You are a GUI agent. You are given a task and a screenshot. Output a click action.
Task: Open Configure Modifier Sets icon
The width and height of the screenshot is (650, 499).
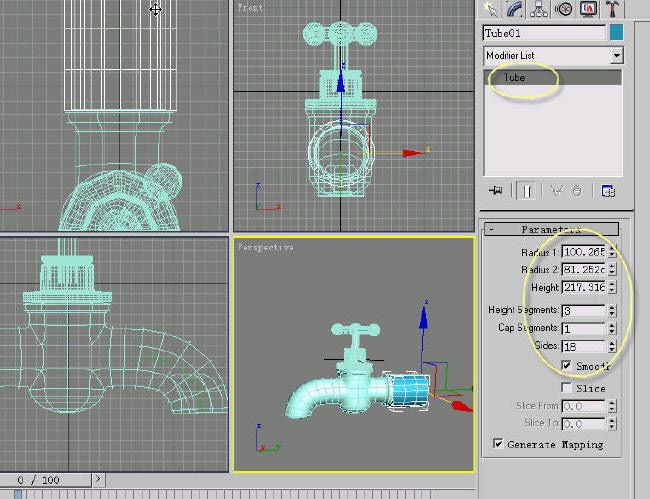tap(608, 191)
